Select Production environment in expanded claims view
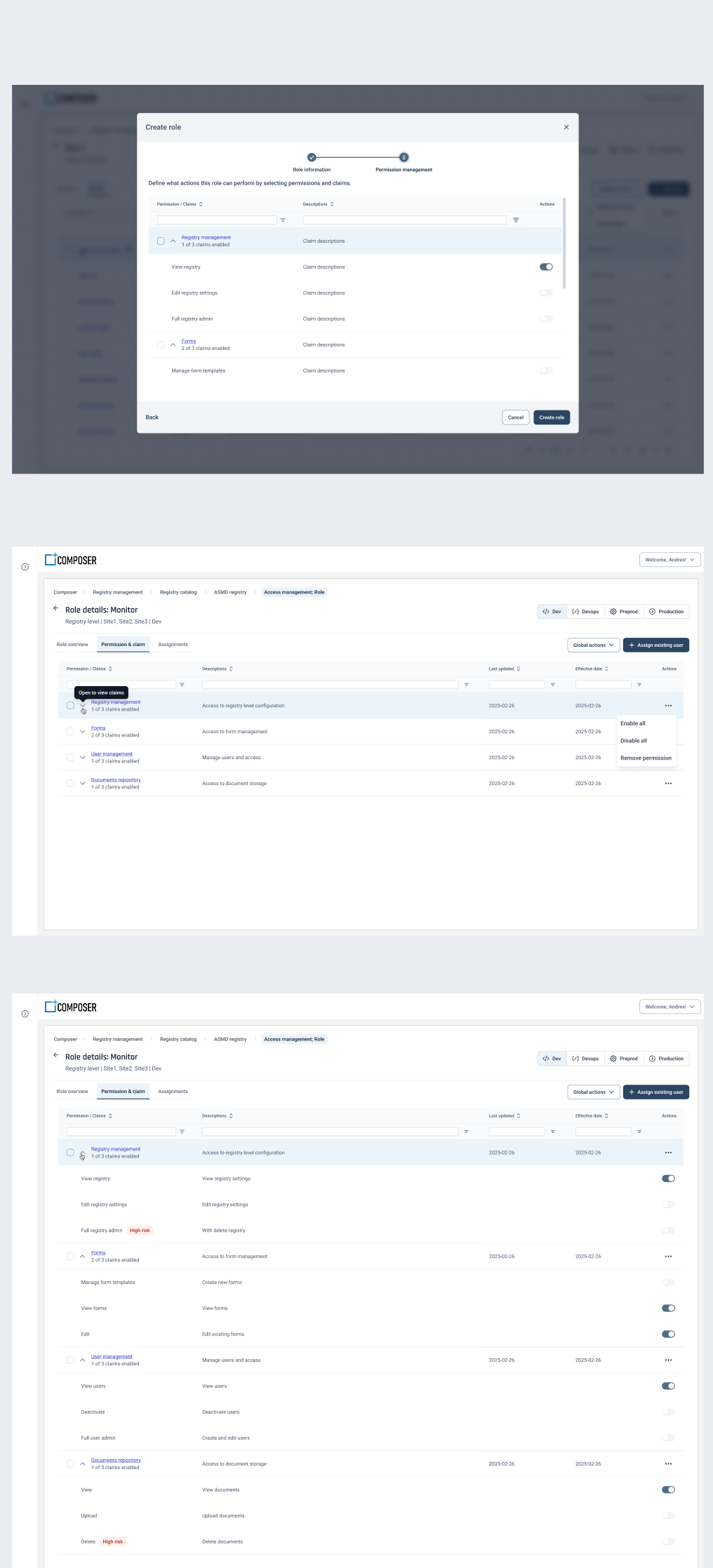 [666, 1059]
